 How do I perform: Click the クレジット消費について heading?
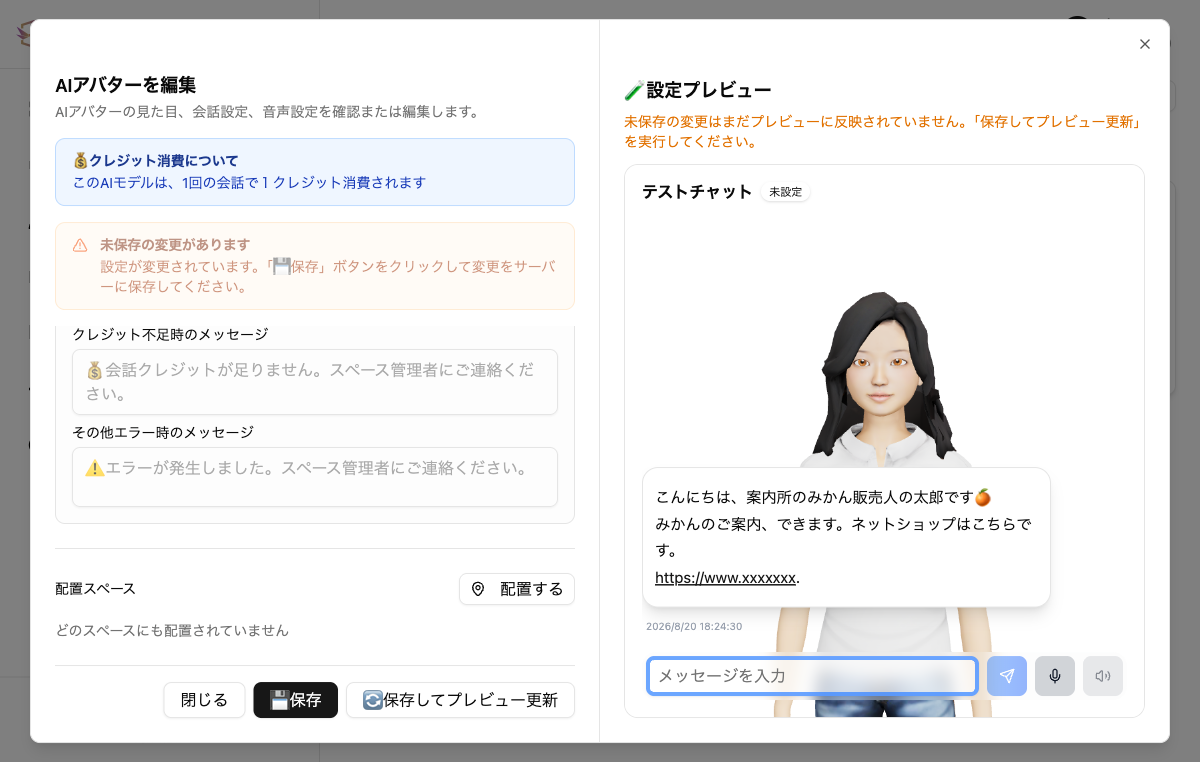click(156, 160)
